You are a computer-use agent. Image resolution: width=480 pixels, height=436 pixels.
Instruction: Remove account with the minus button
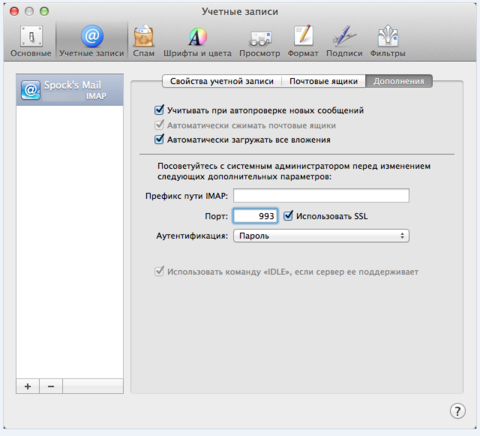[51, 386]
